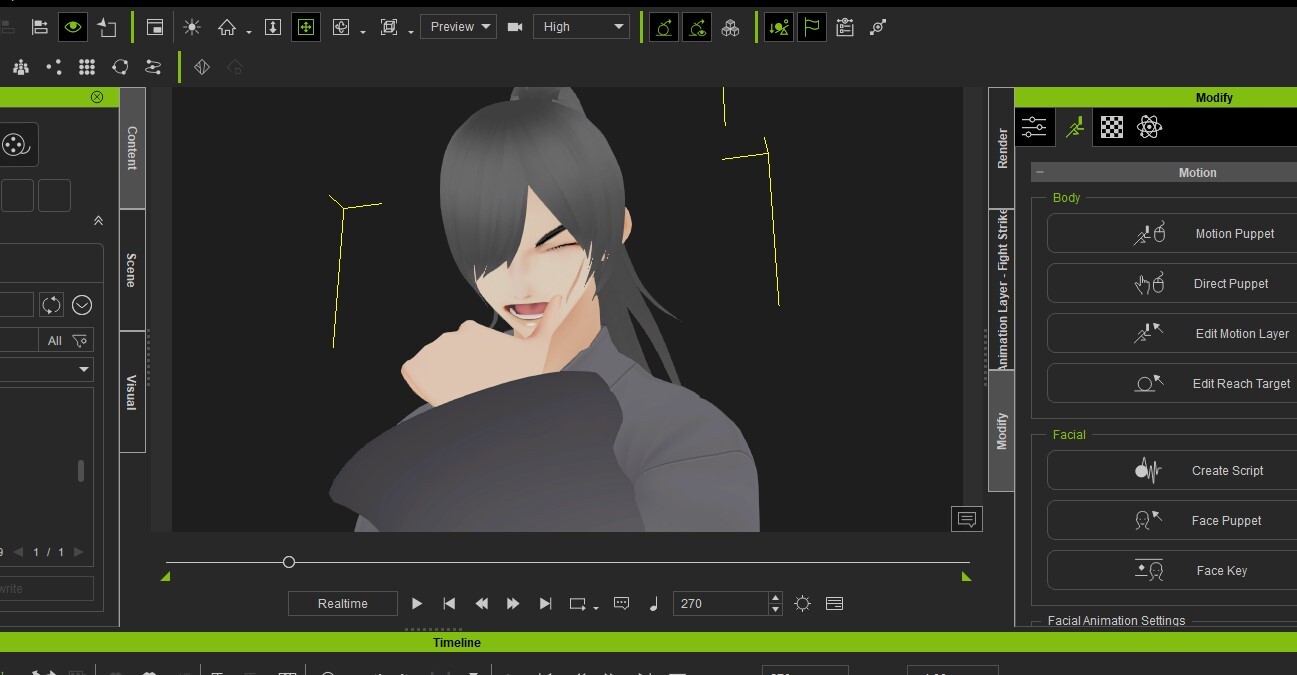1297x675 pixels.
Task: Click the Home view icon
Action: 227,27
